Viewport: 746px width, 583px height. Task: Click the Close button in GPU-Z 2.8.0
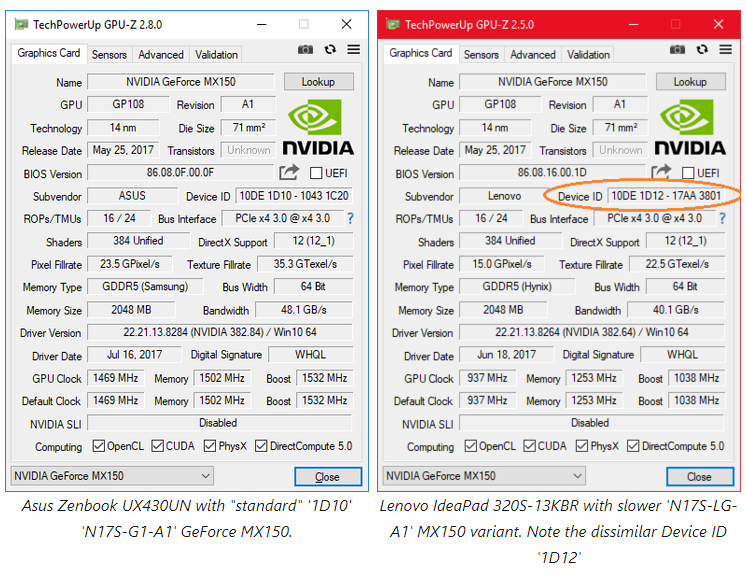328,476
